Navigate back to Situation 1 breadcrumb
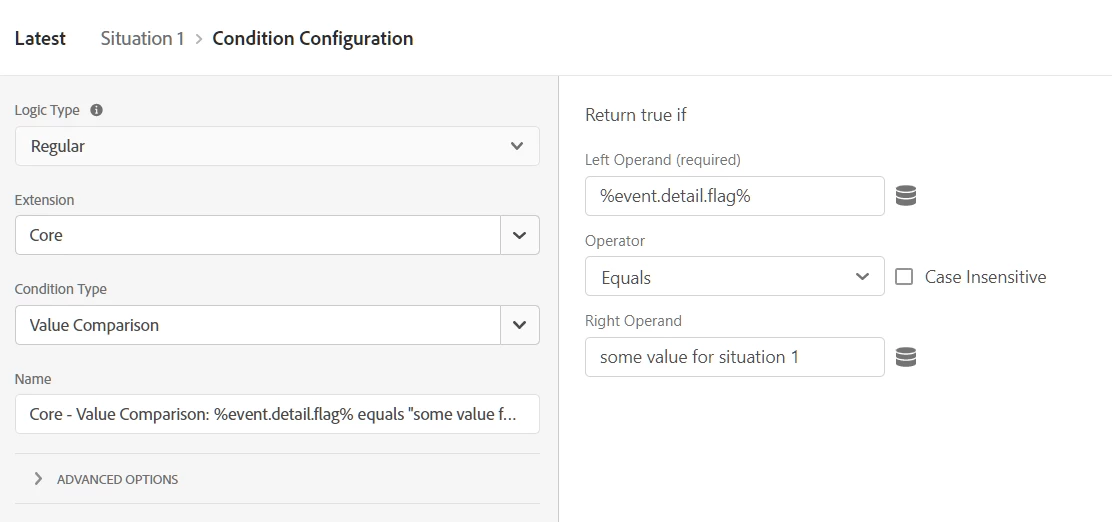1112x522 pixels. coord(142,39)
